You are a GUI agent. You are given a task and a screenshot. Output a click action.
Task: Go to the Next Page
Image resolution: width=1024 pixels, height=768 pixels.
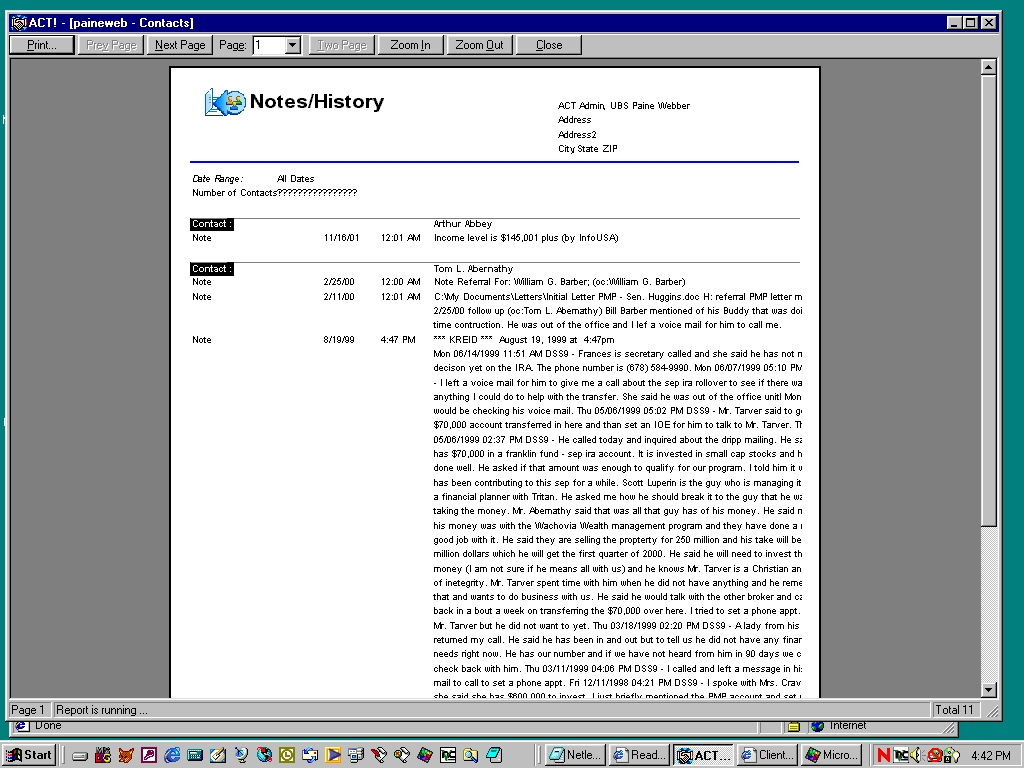(x=180, y=45)
